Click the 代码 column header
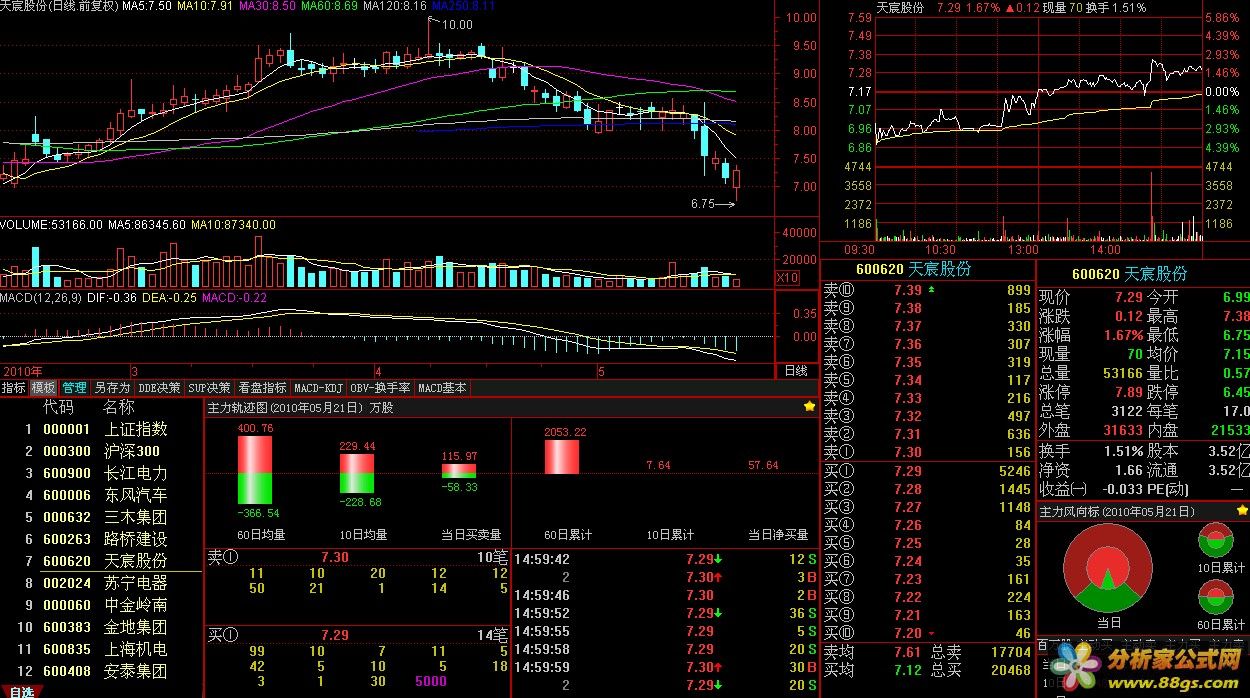1250x698 pixels. (x=58, y=408)
